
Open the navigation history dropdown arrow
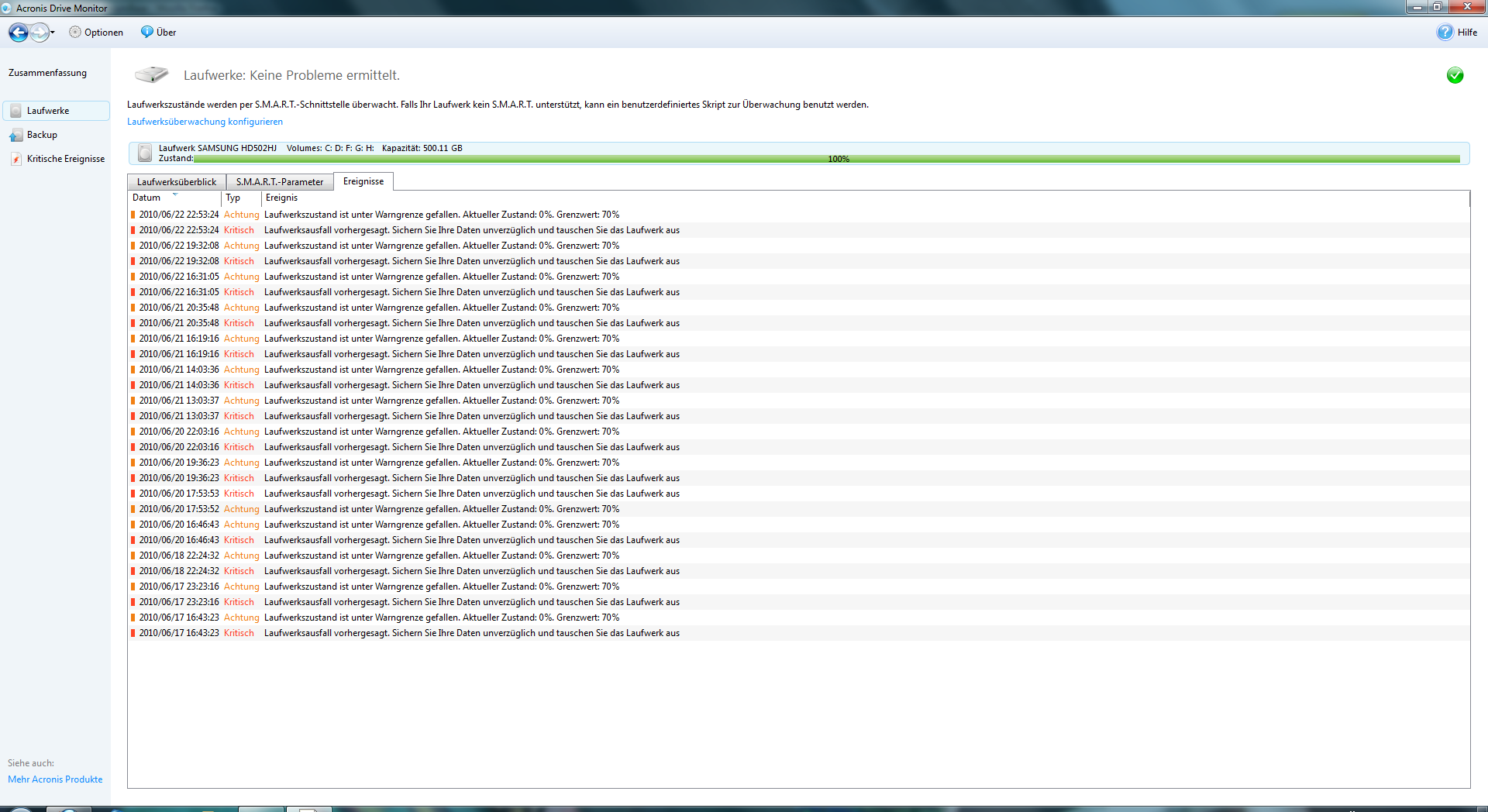point(53,33)
